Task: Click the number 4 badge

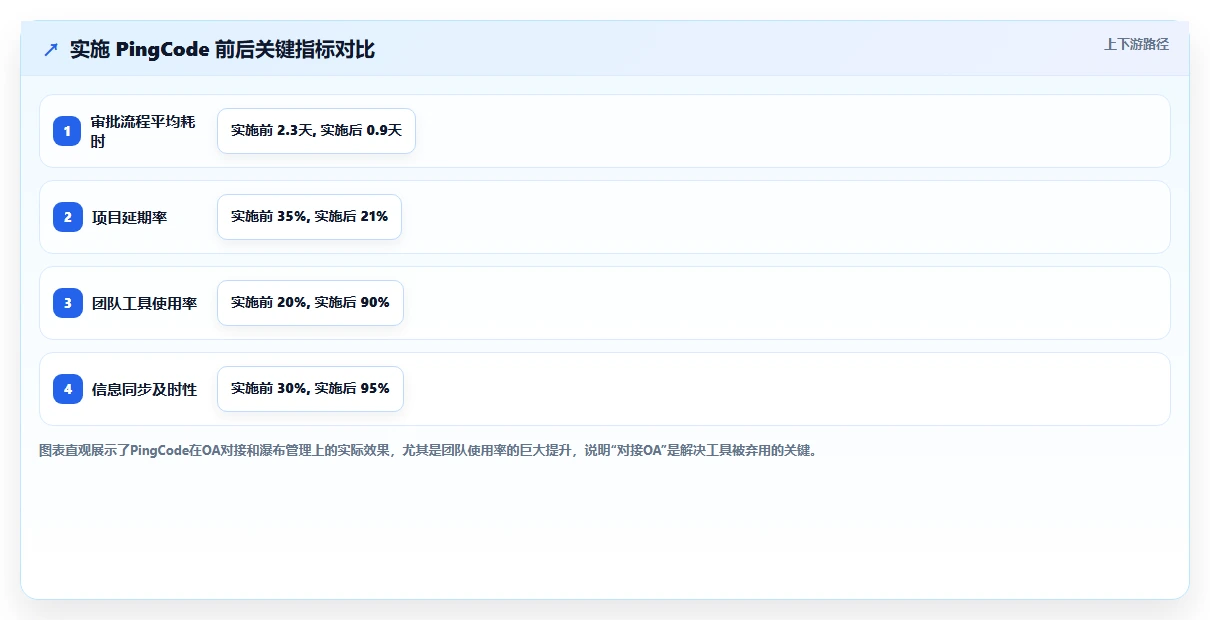Action: [68, 389]
